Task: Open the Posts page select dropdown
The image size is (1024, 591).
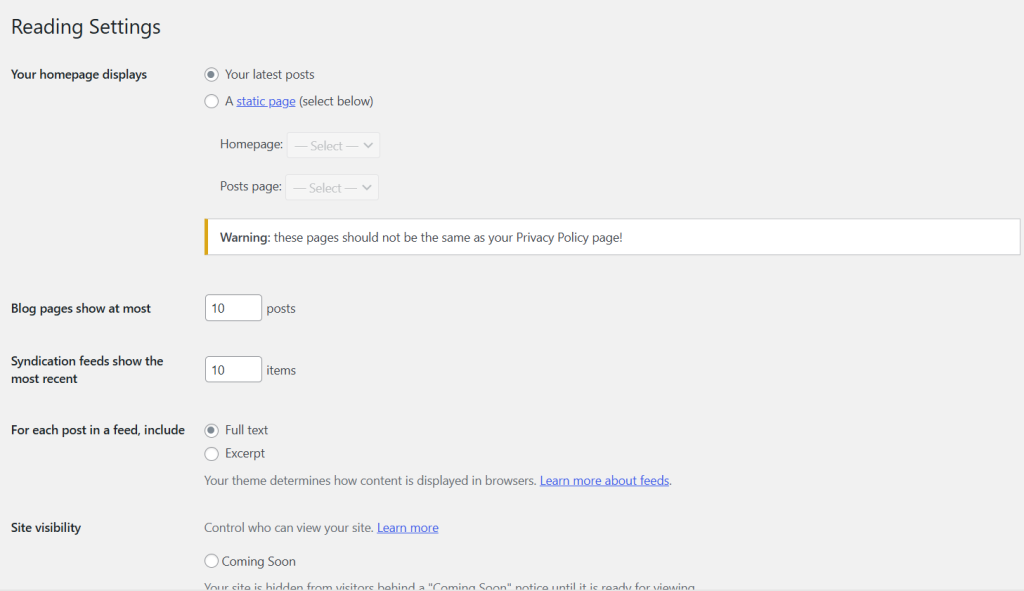Action: pyautogui.click(x=332, y=187)
